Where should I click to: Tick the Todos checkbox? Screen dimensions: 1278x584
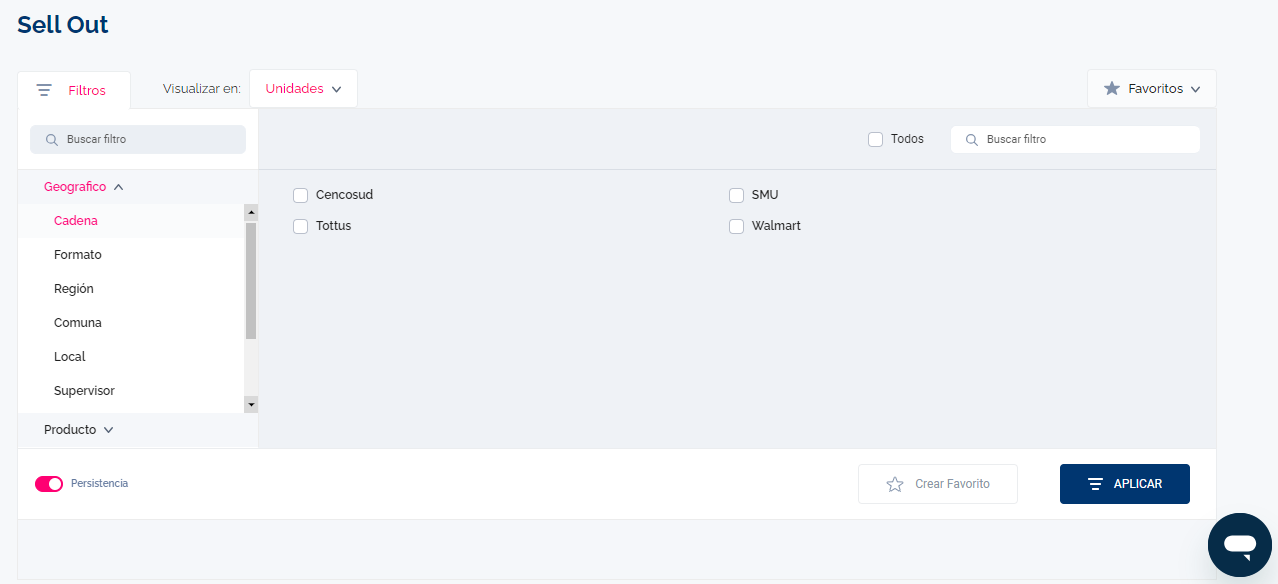[875, 140]
